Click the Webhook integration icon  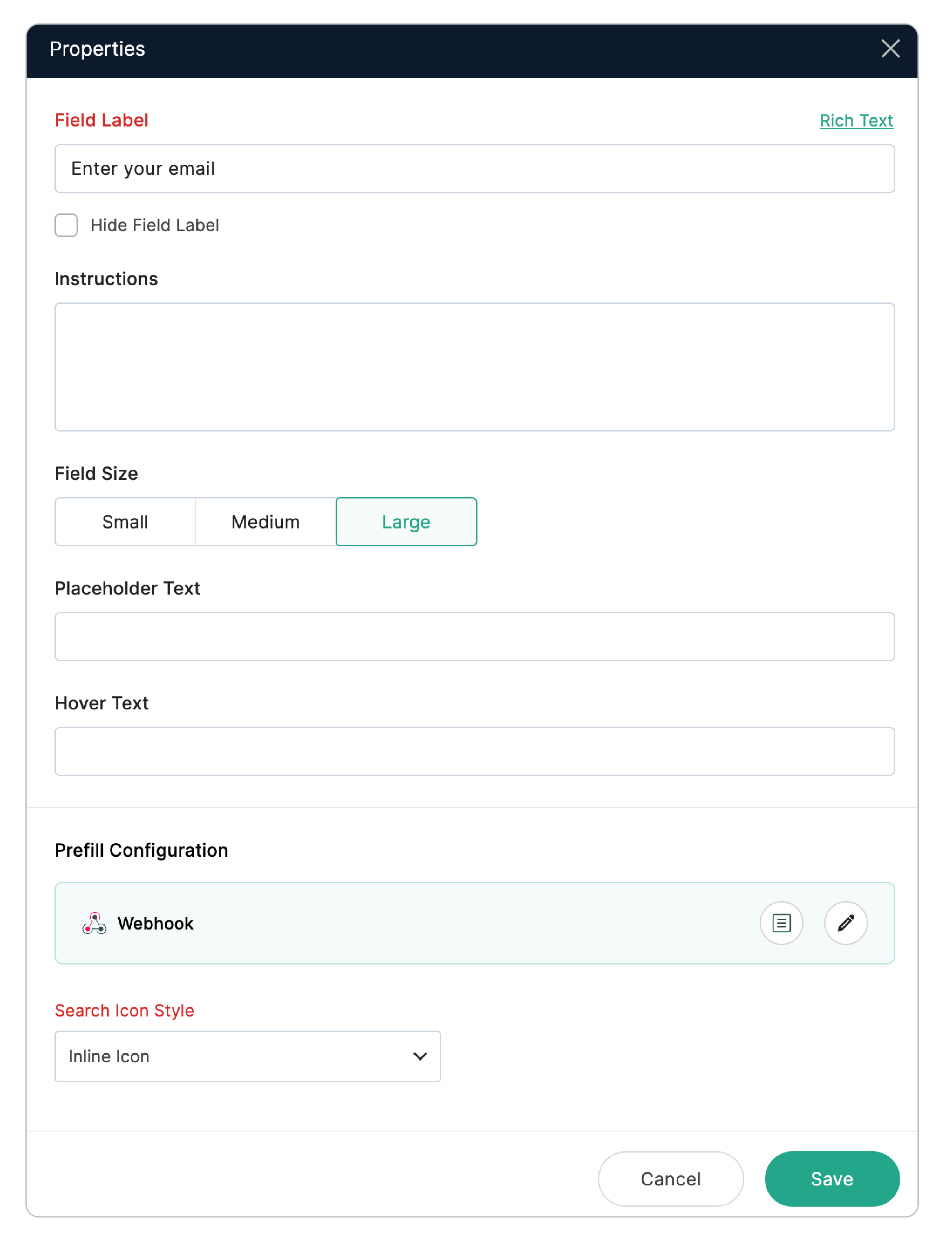point(95,923)
